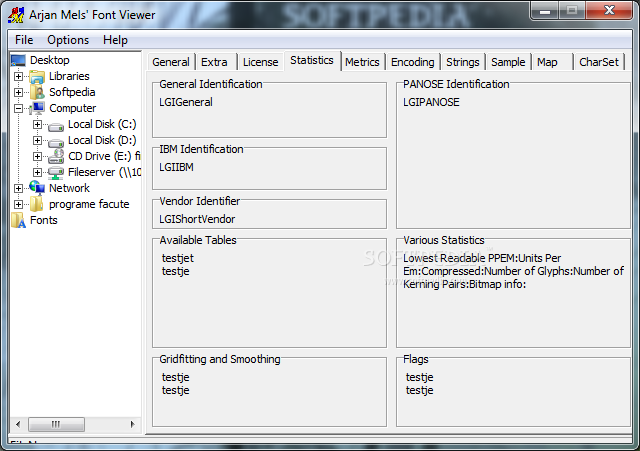Screen dimensions: 640x451
Task: Click the Fonts folder icon
Action: pos(18,220)
